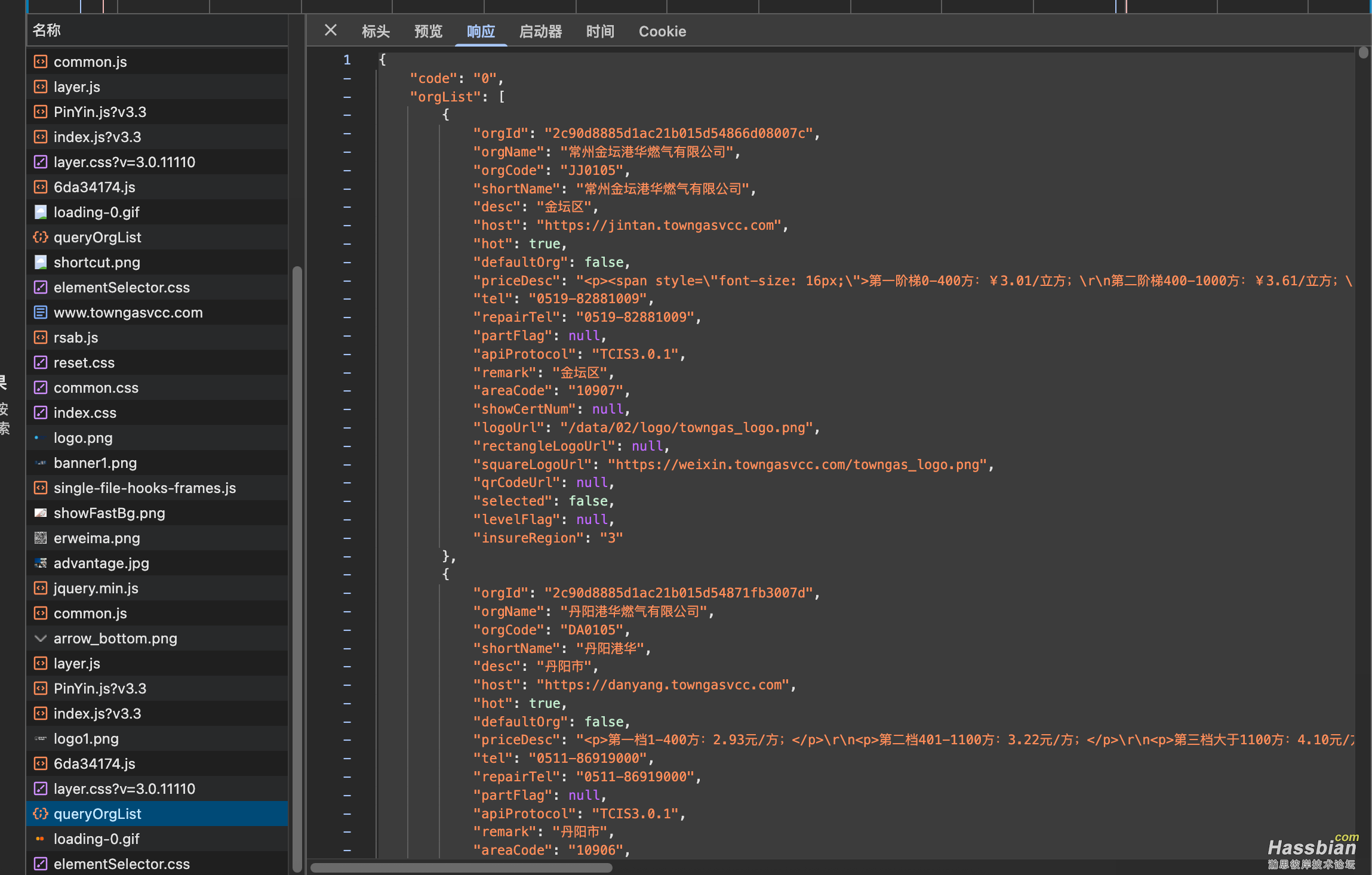
Task: Open the 启动器 tab
Action: click(540, 32)
